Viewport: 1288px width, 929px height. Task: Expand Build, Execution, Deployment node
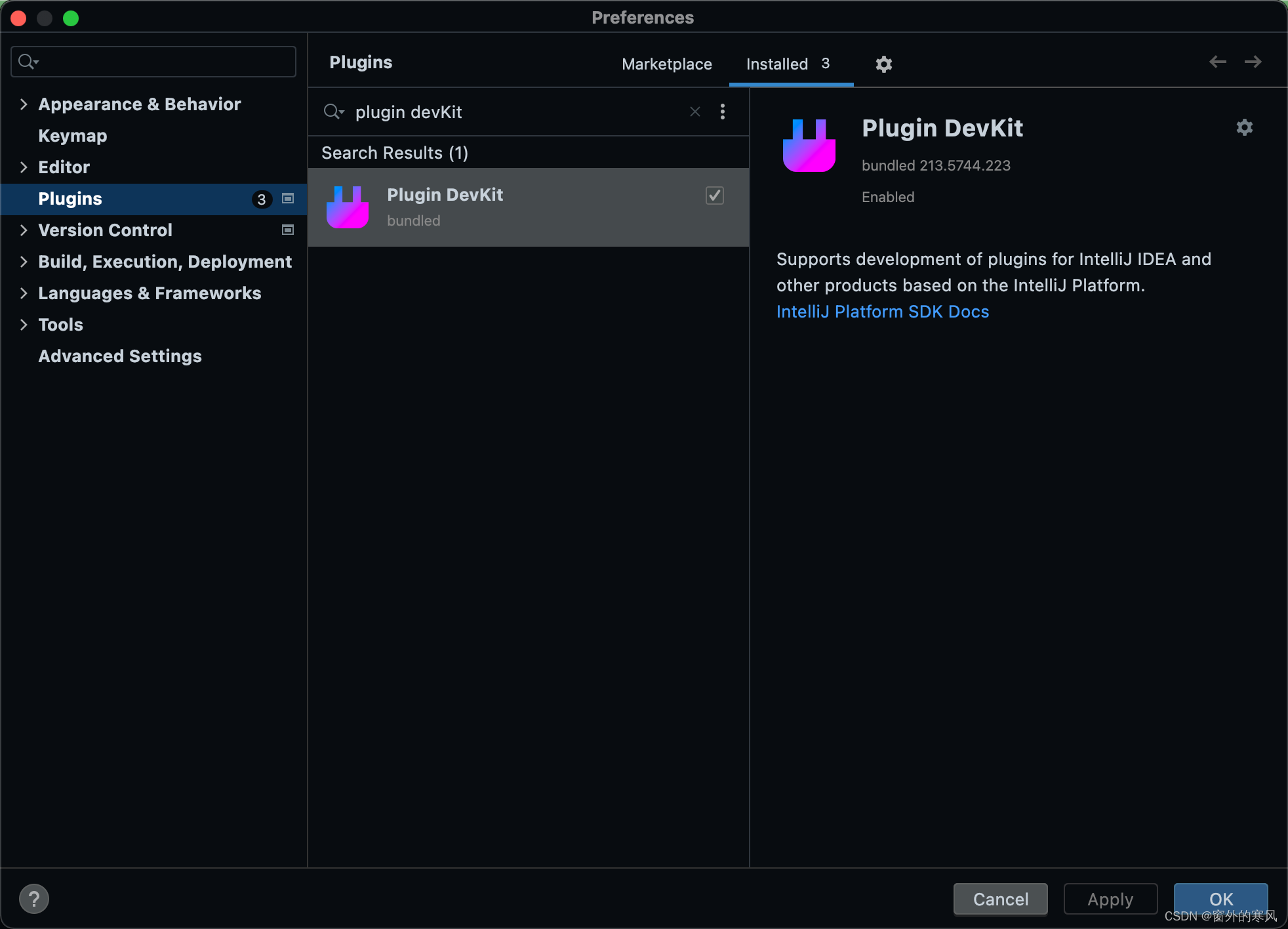pos(24,261)
